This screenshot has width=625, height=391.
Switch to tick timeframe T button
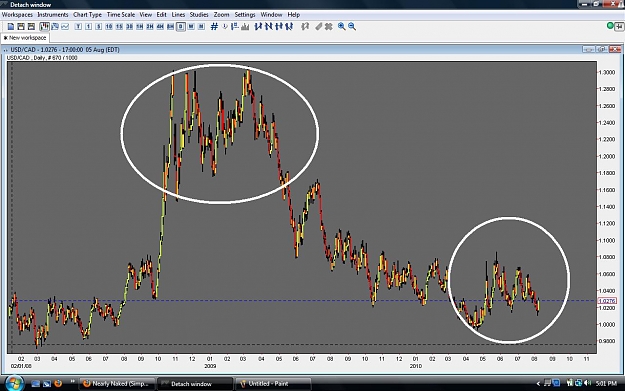click(78, 27)
